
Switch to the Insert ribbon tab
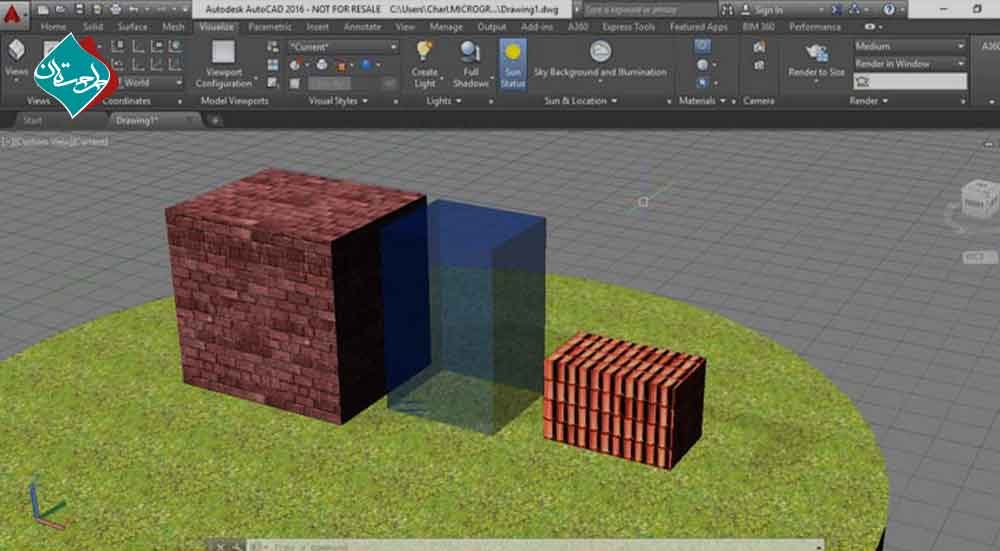(318, 27)
